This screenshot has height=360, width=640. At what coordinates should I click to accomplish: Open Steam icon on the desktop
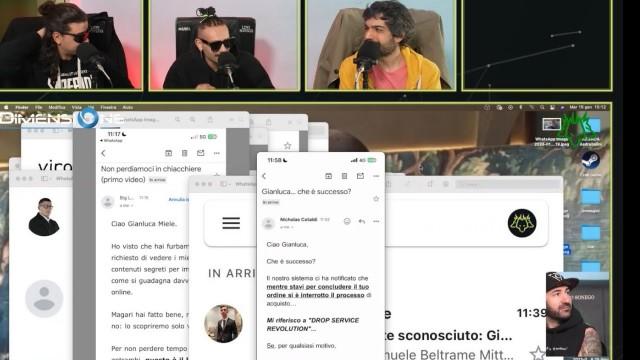590,160
